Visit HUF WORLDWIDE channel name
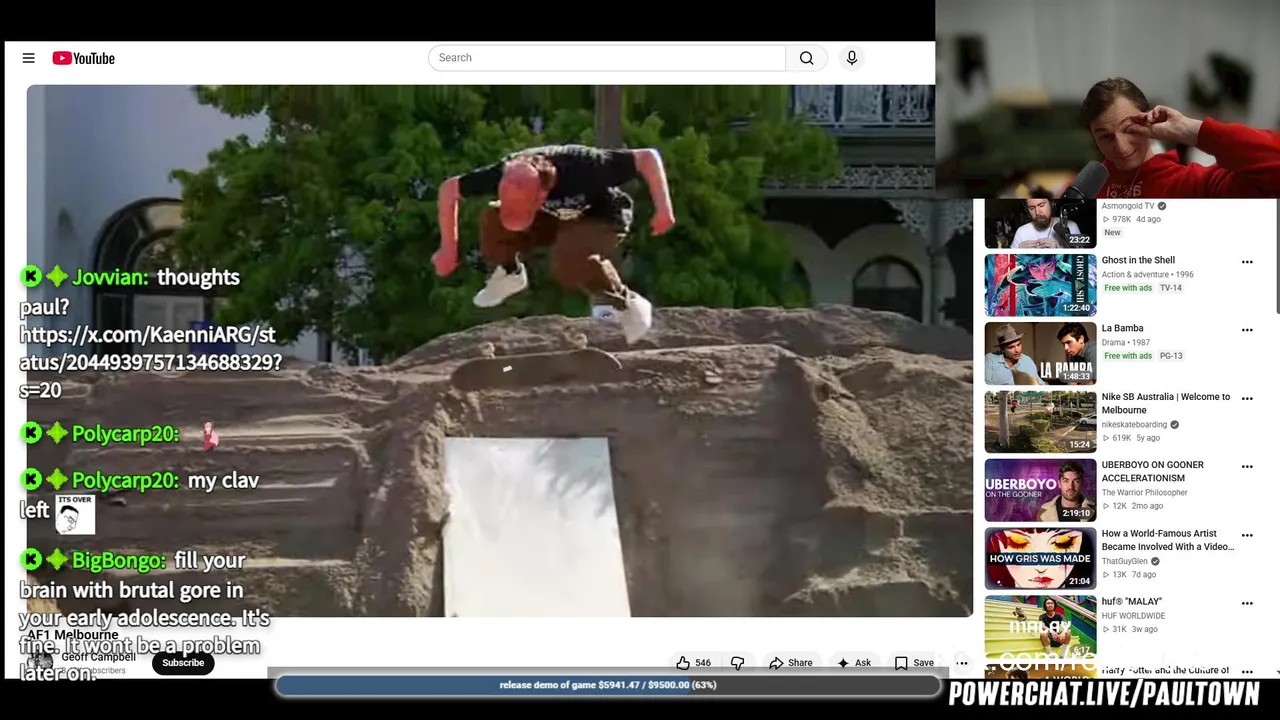 coord(1133,616)
